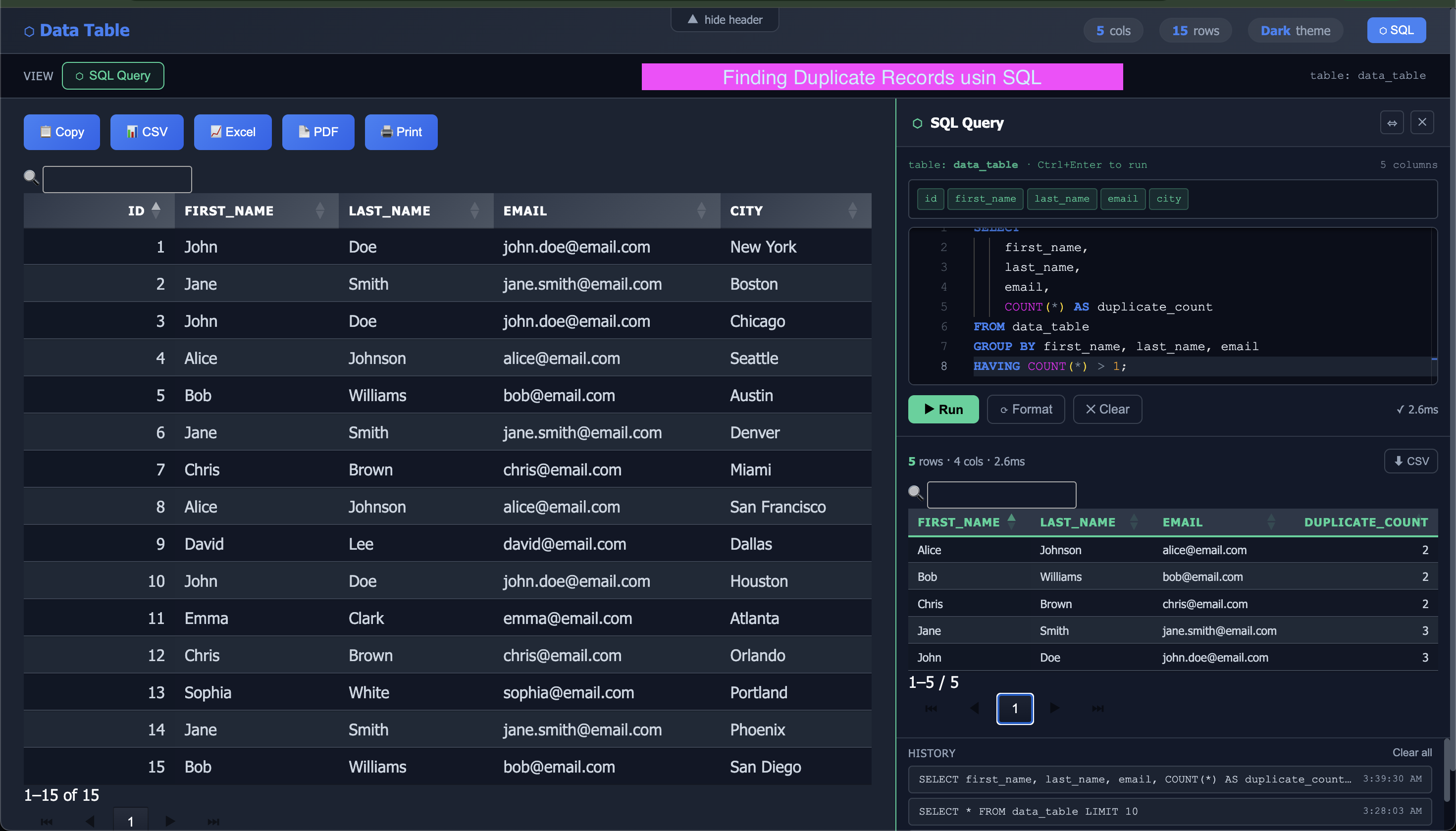Load SELECT * LIMIT 10 history query
Image resolution: width=1456 pixels, height=831 pixels.
pyautogui.click(x=1169, y=812)
